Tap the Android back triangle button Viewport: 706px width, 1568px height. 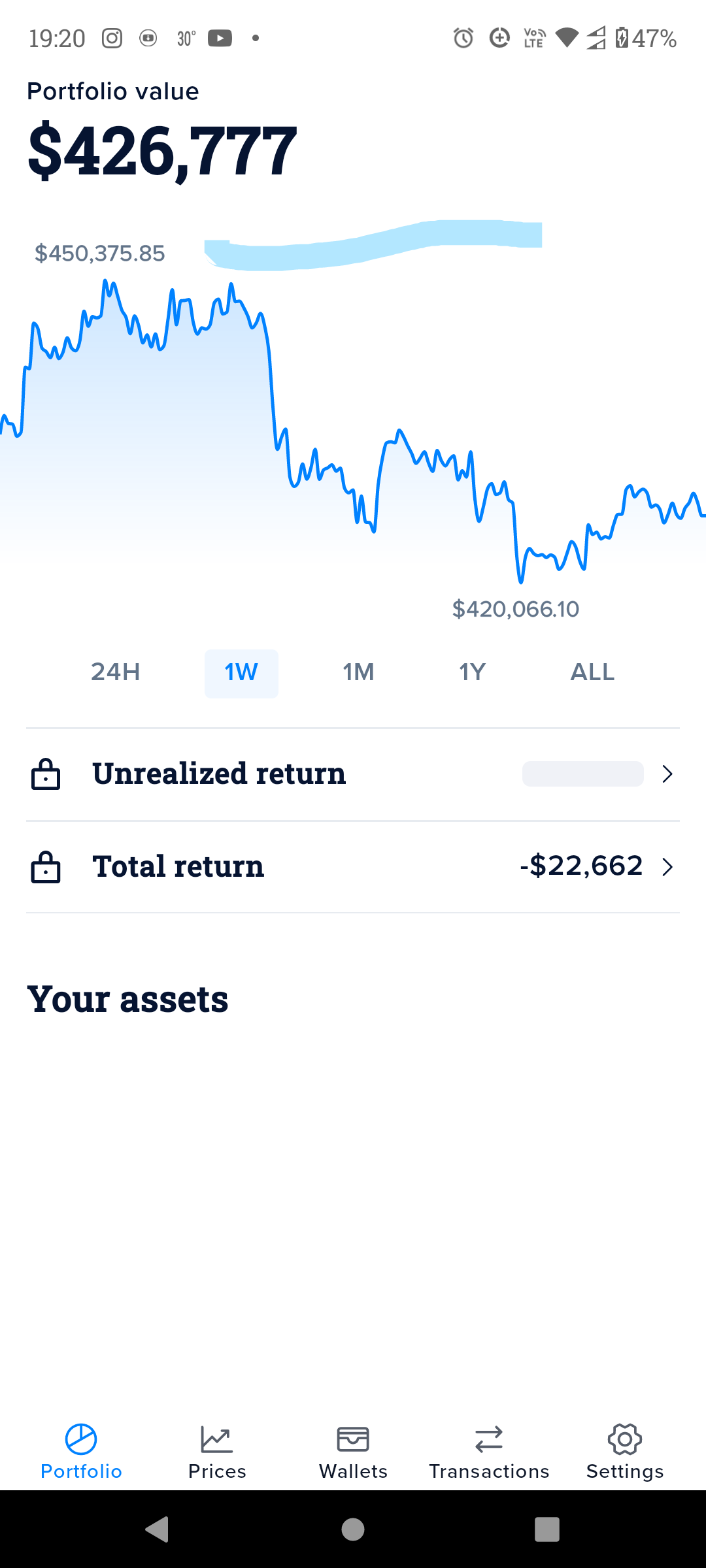tap(157, 1529)
